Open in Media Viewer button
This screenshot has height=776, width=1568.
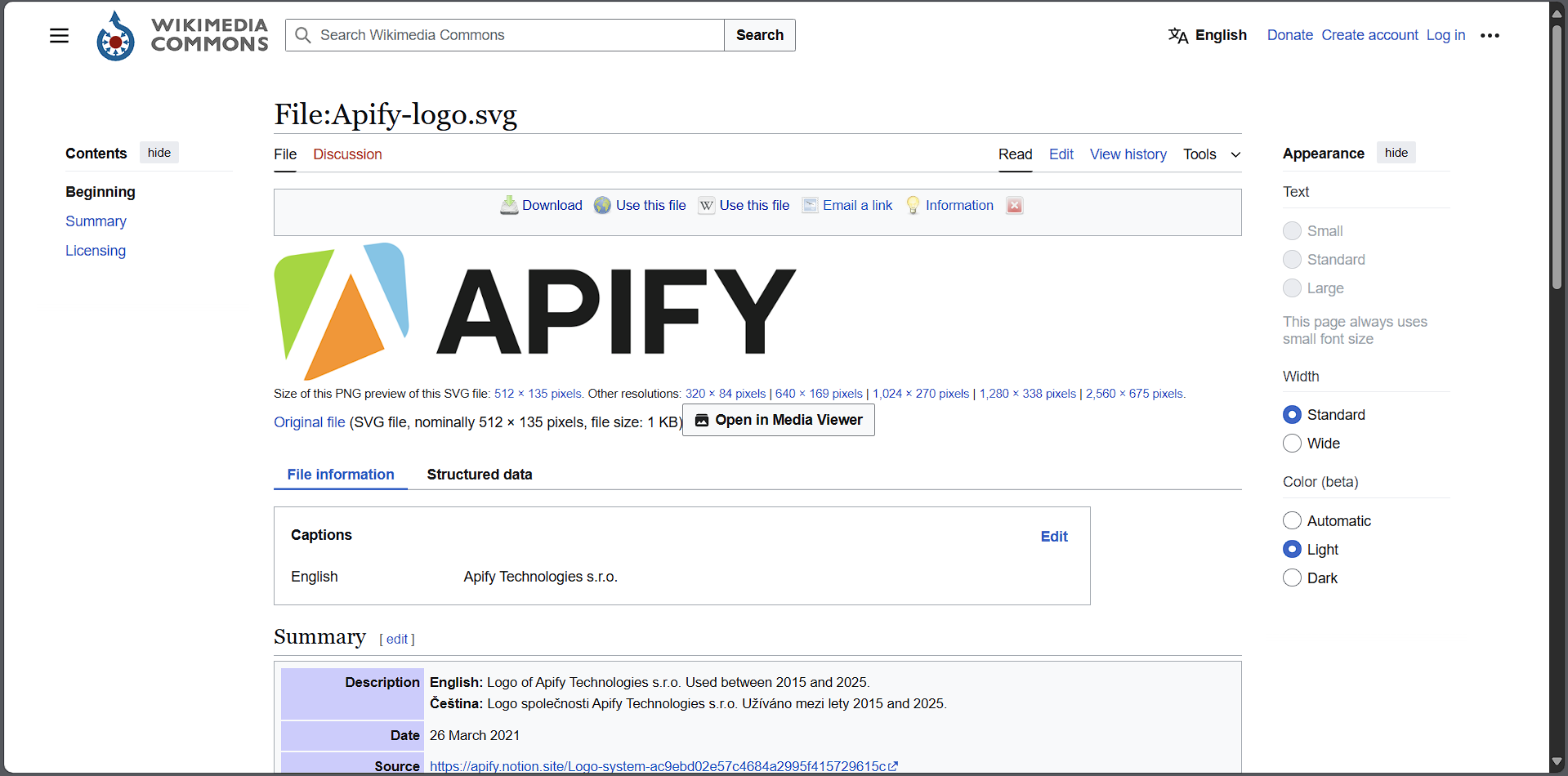[779, 420]
